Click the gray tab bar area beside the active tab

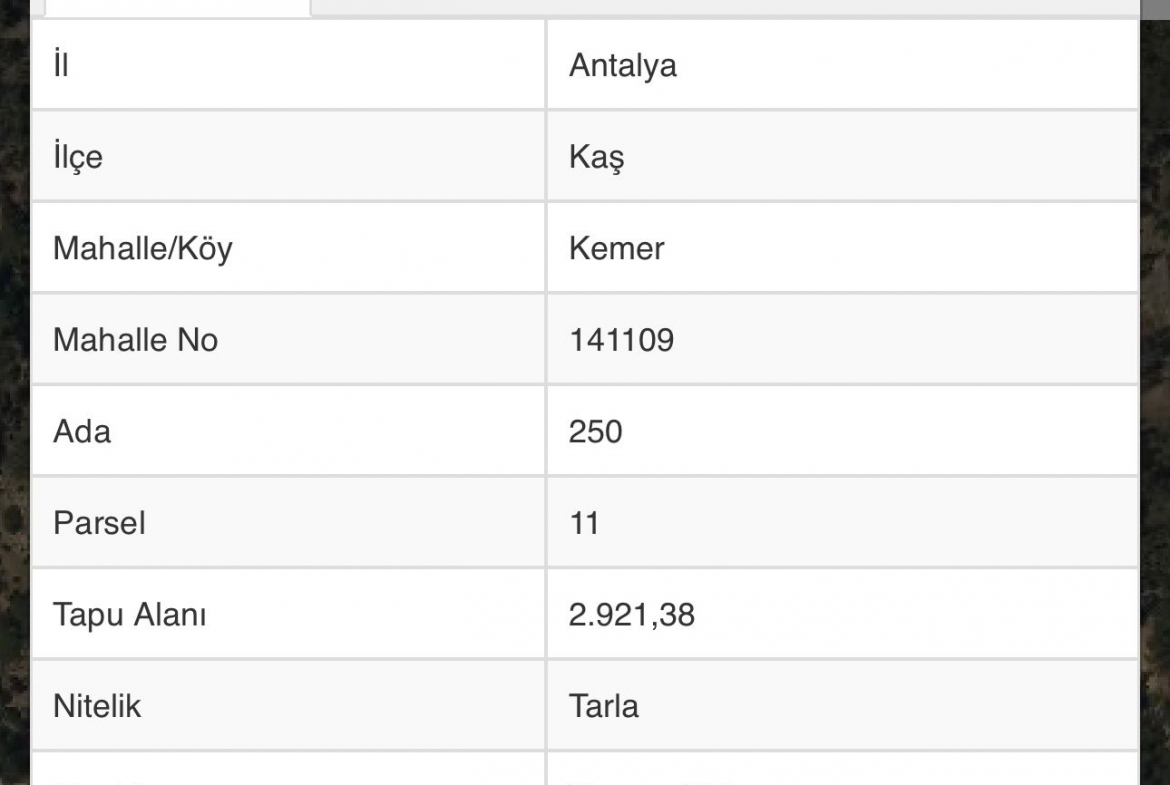[x=725, y=7]
